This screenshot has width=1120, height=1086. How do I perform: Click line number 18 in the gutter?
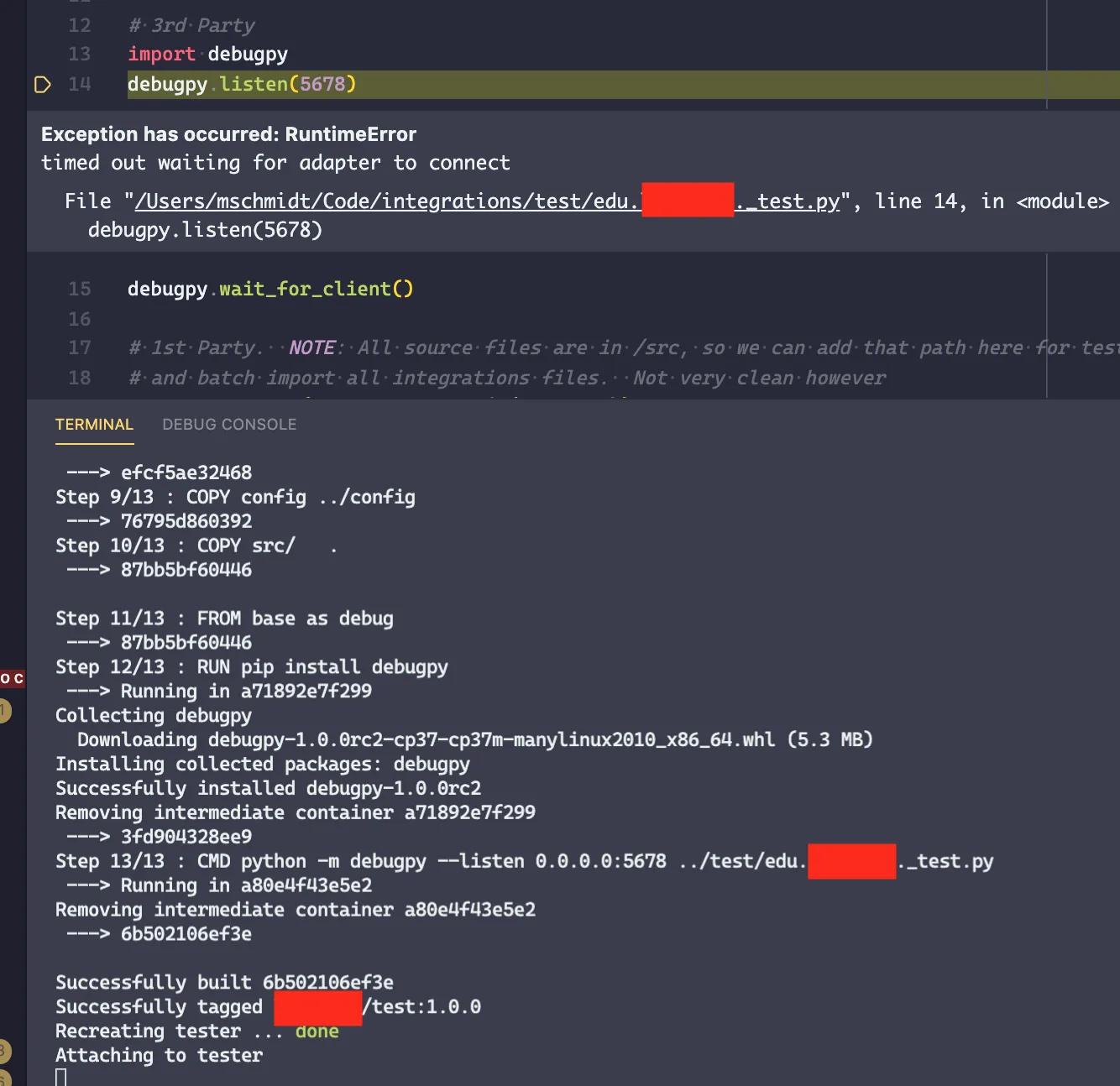click(80, 378)
